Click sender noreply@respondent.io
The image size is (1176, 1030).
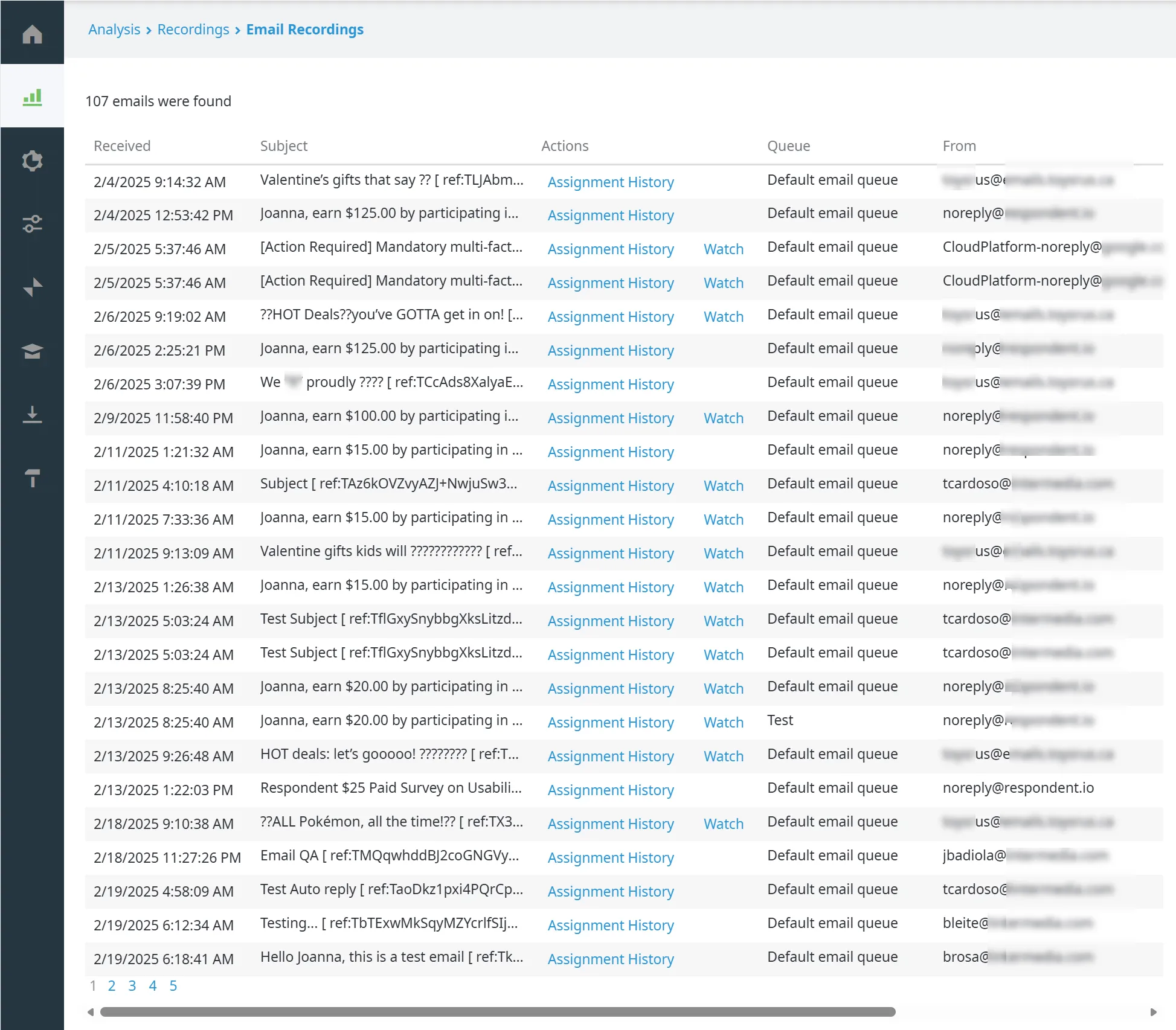tap(1018, 788)
